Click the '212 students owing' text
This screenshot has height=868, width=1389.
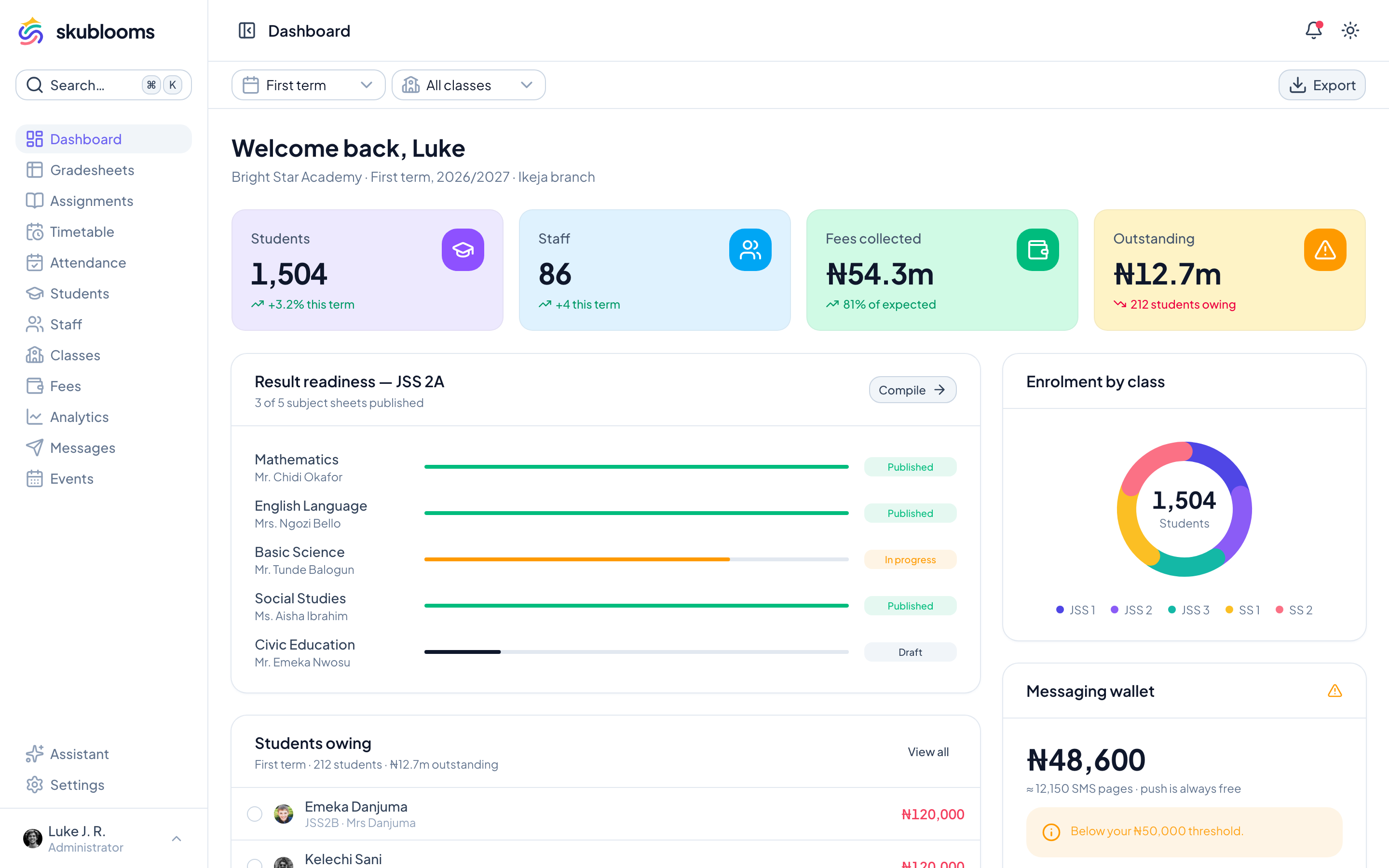1183,304
